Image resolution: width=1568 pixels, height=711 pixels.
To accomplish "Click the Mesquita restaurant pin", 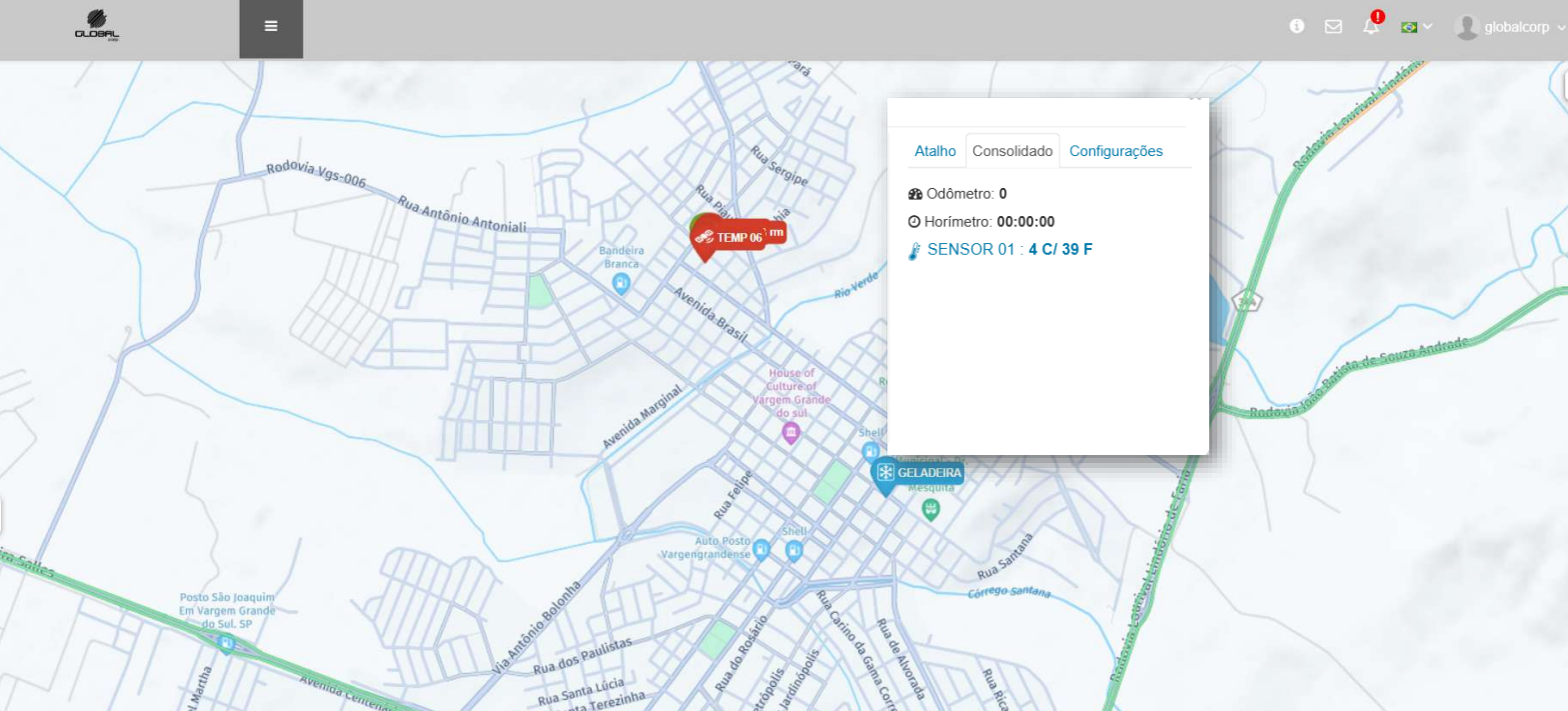I will click(930, 509).
